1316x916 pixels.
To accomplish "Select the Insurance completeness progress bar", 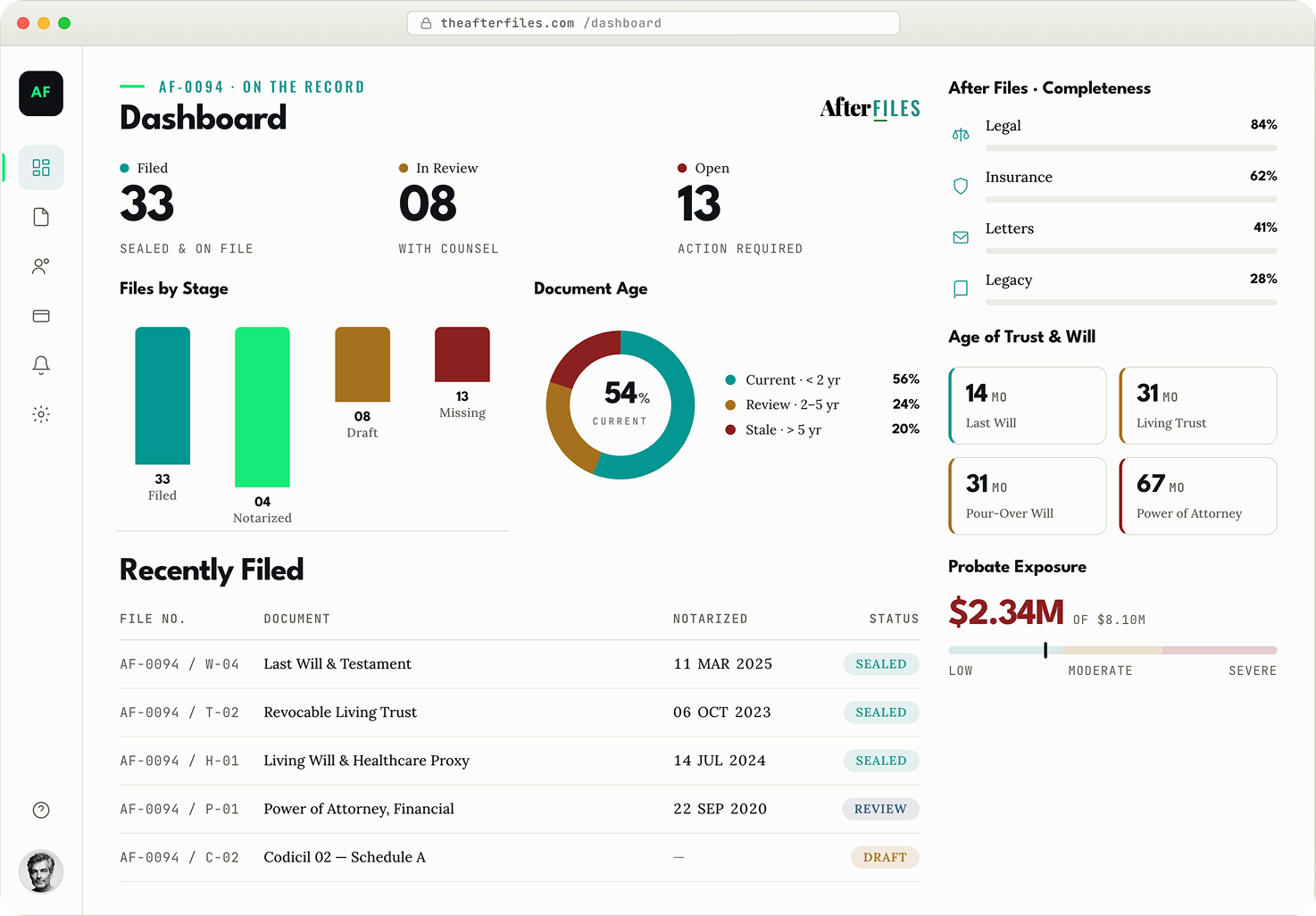I will [1131, 199].
